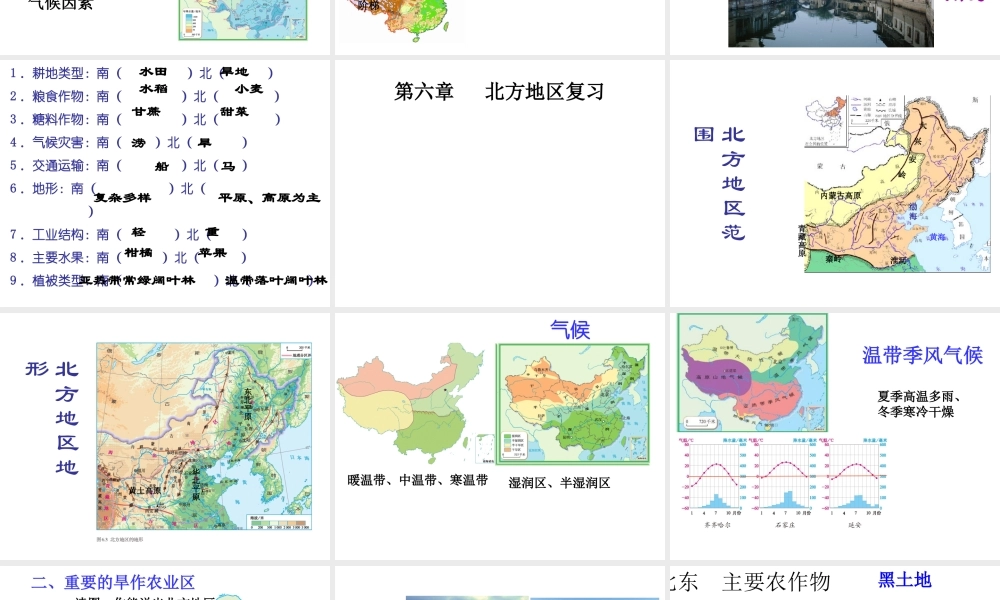Click the line 8. 主要水果
The width and height of the screenshot is (1000, 600).
pyautogui.click(x=128, y=257)
